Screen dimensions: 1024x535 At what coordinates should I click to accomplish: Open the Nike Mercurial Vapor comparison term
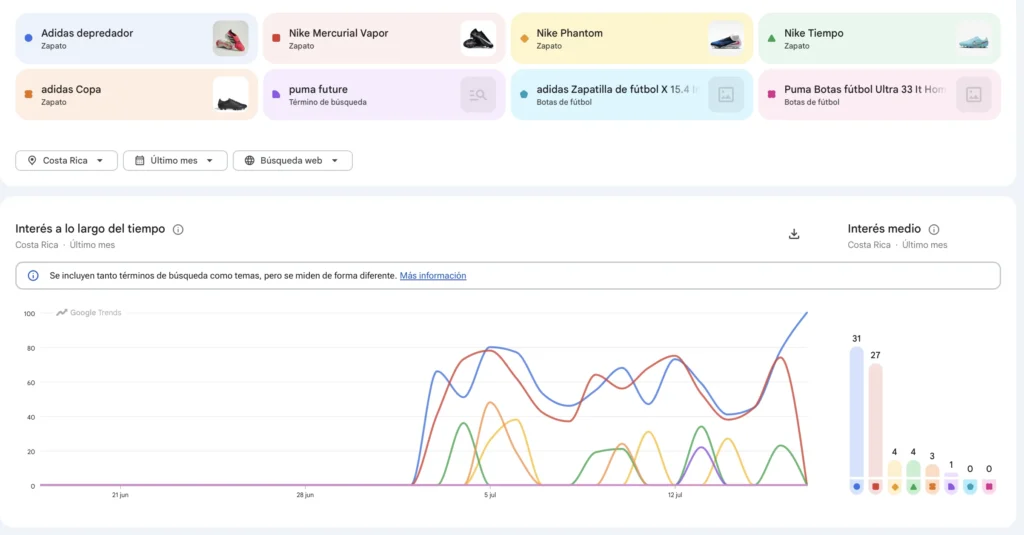[384, 39]
